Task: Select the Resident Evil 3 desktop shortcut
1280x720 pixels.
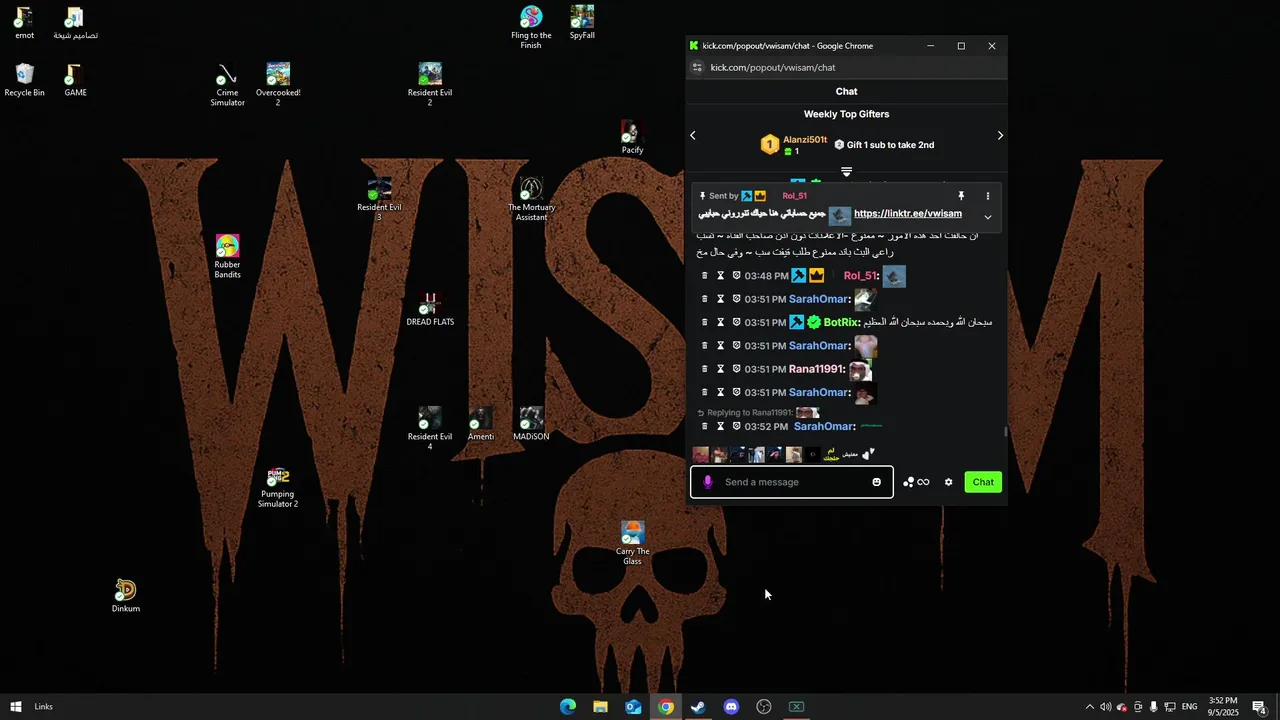Action: [379, 200]
